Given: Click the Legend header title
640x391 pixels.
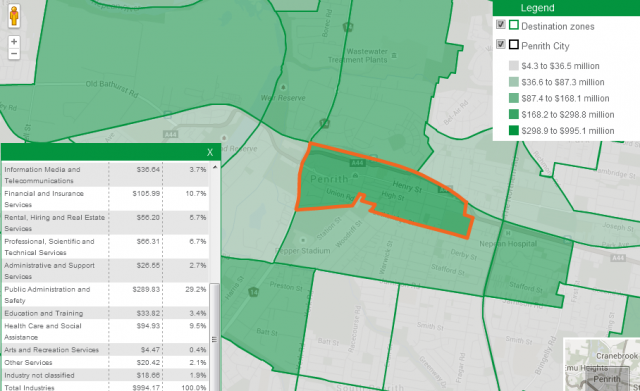Looking at the screenshot, I should [537, 8].
